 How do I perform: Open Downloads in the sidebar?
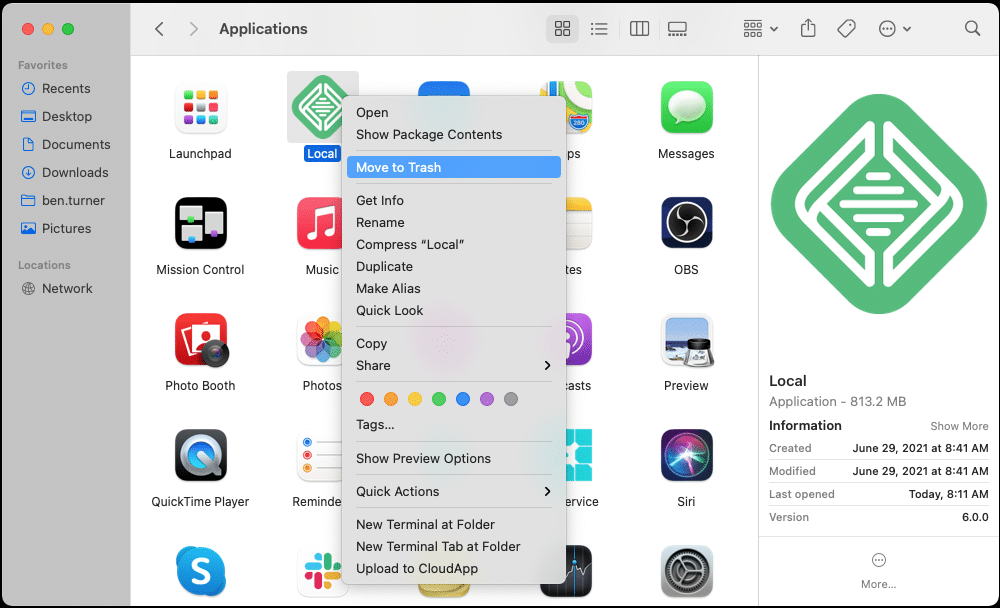pos(74,172)
